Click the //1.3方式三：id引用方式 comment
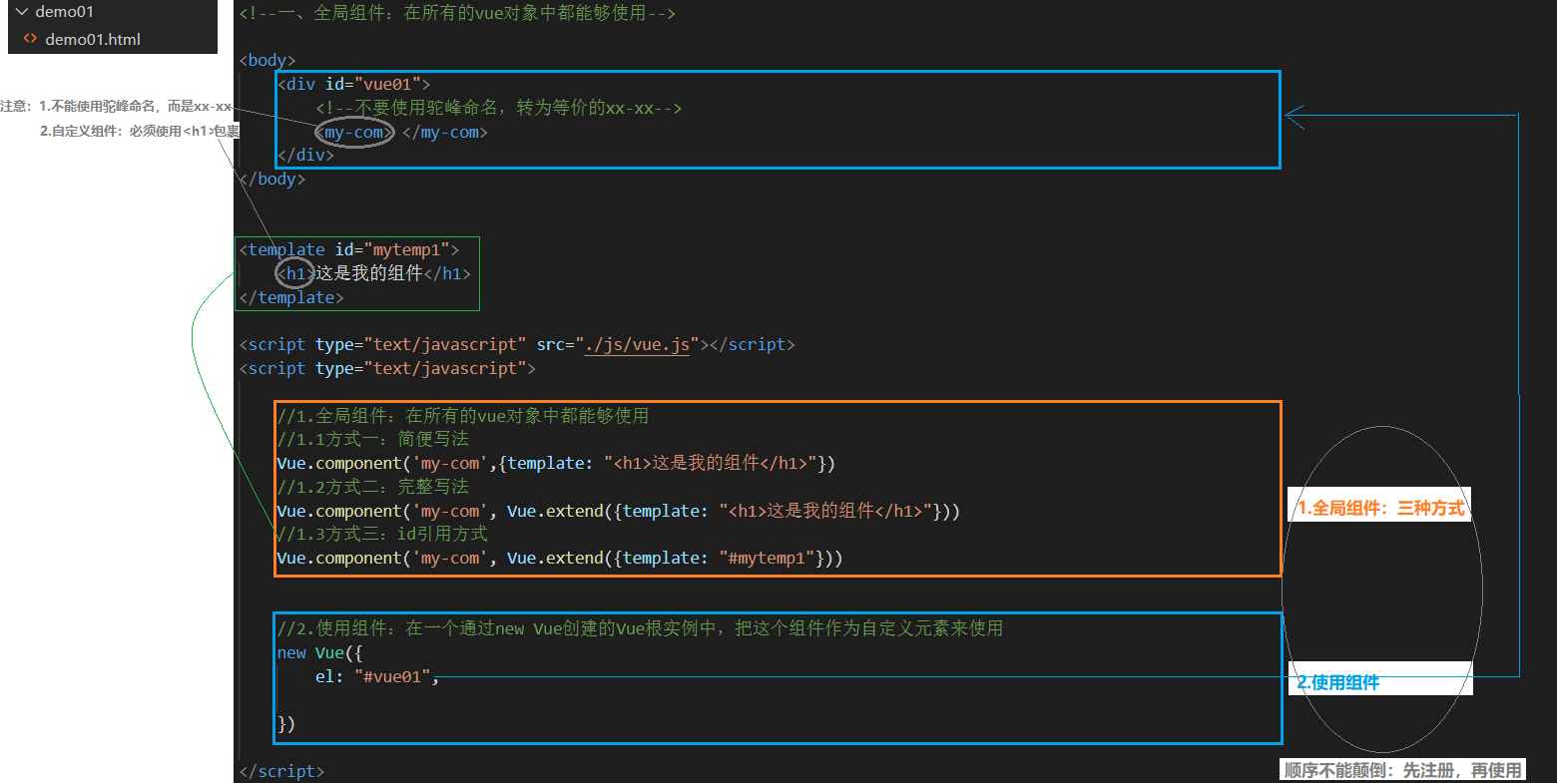1557x784 pixels. pos(382,534)
